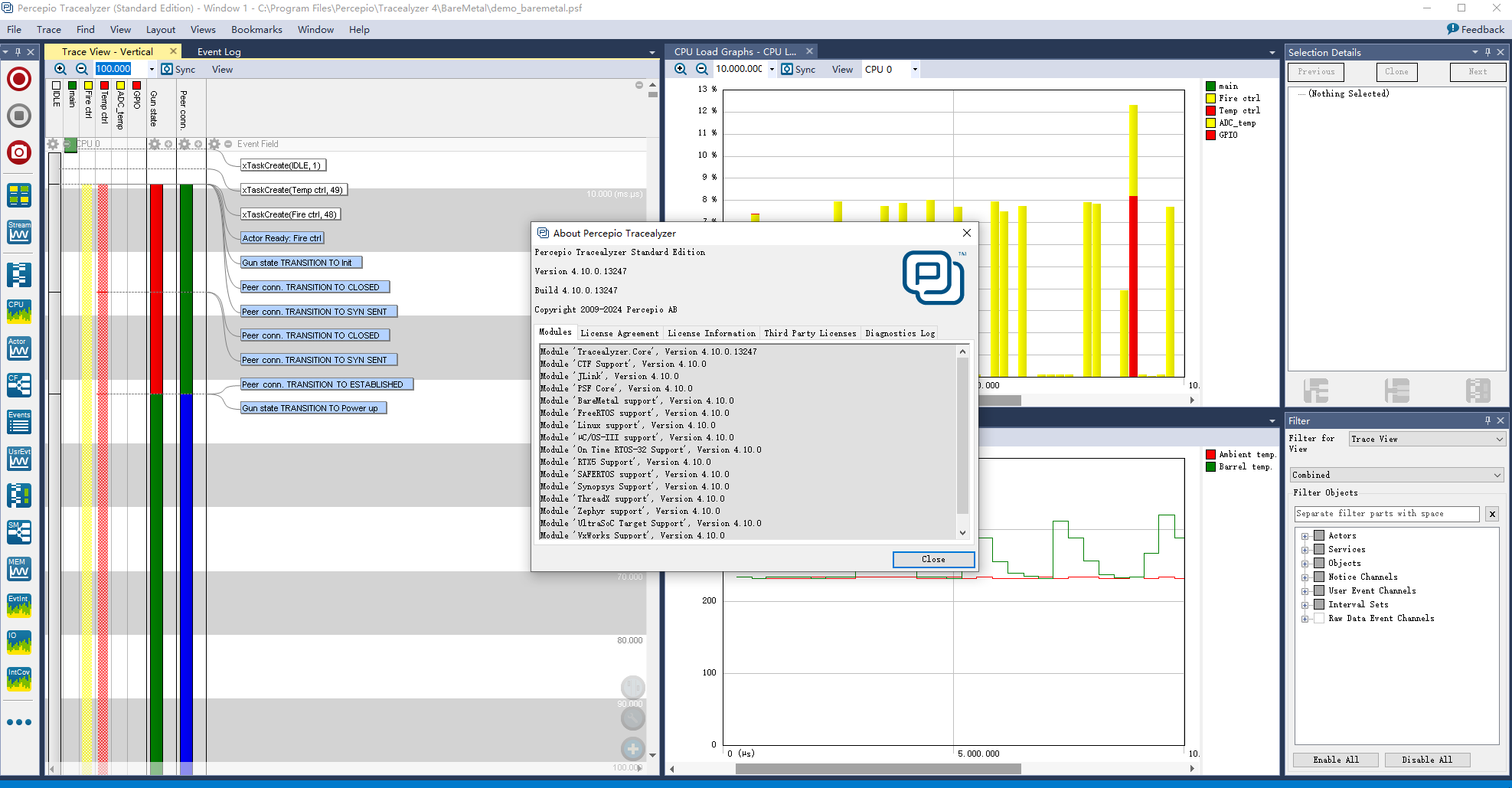The image size is (1512, 788).
Task: Open the IO intensity sidebar icon
Action: pyautogui.click(x=19, y=642)
